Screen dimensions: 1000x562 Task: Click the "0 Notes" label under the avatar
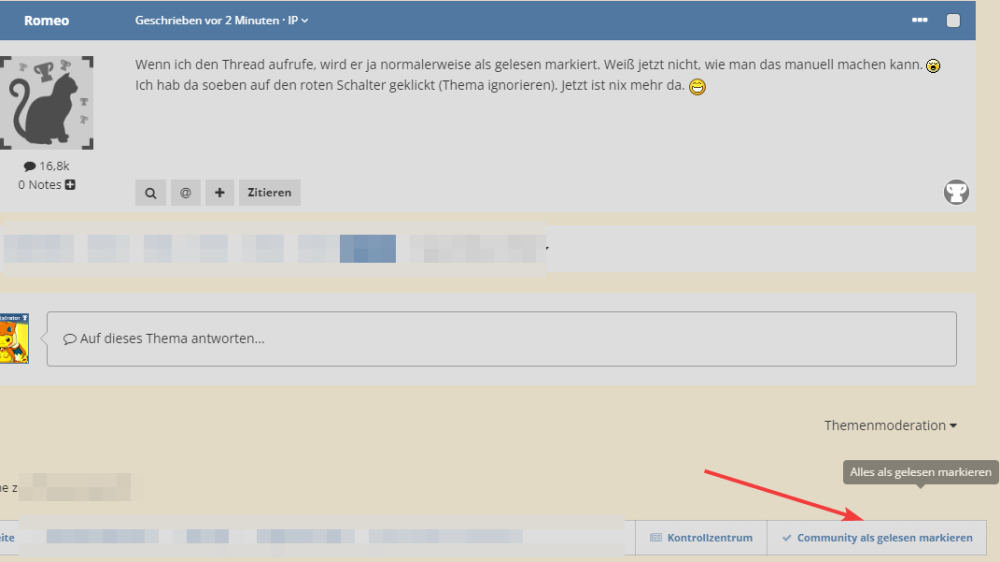(x=40, y=185)
